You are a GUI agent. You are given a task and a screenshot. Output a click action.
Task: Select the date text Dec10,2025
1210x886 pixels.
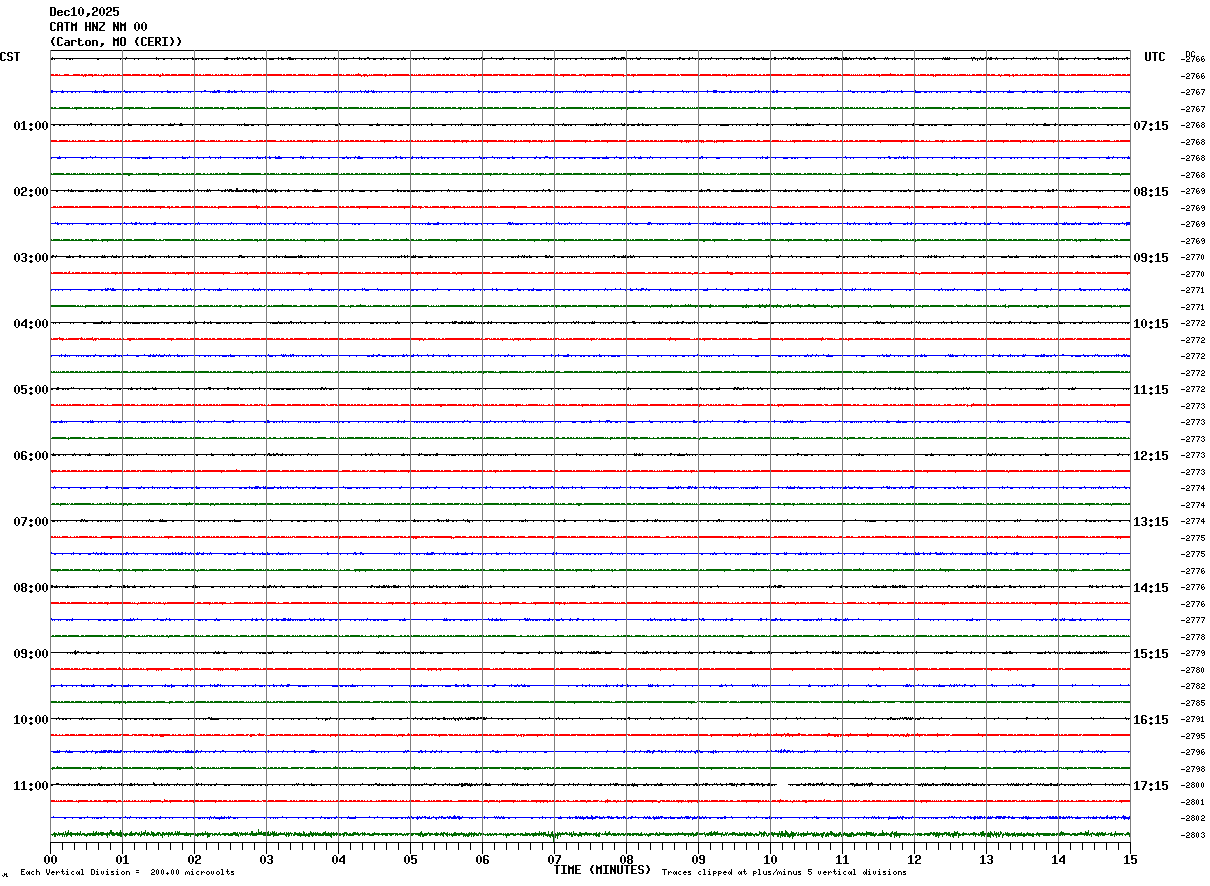pos(84,12)
